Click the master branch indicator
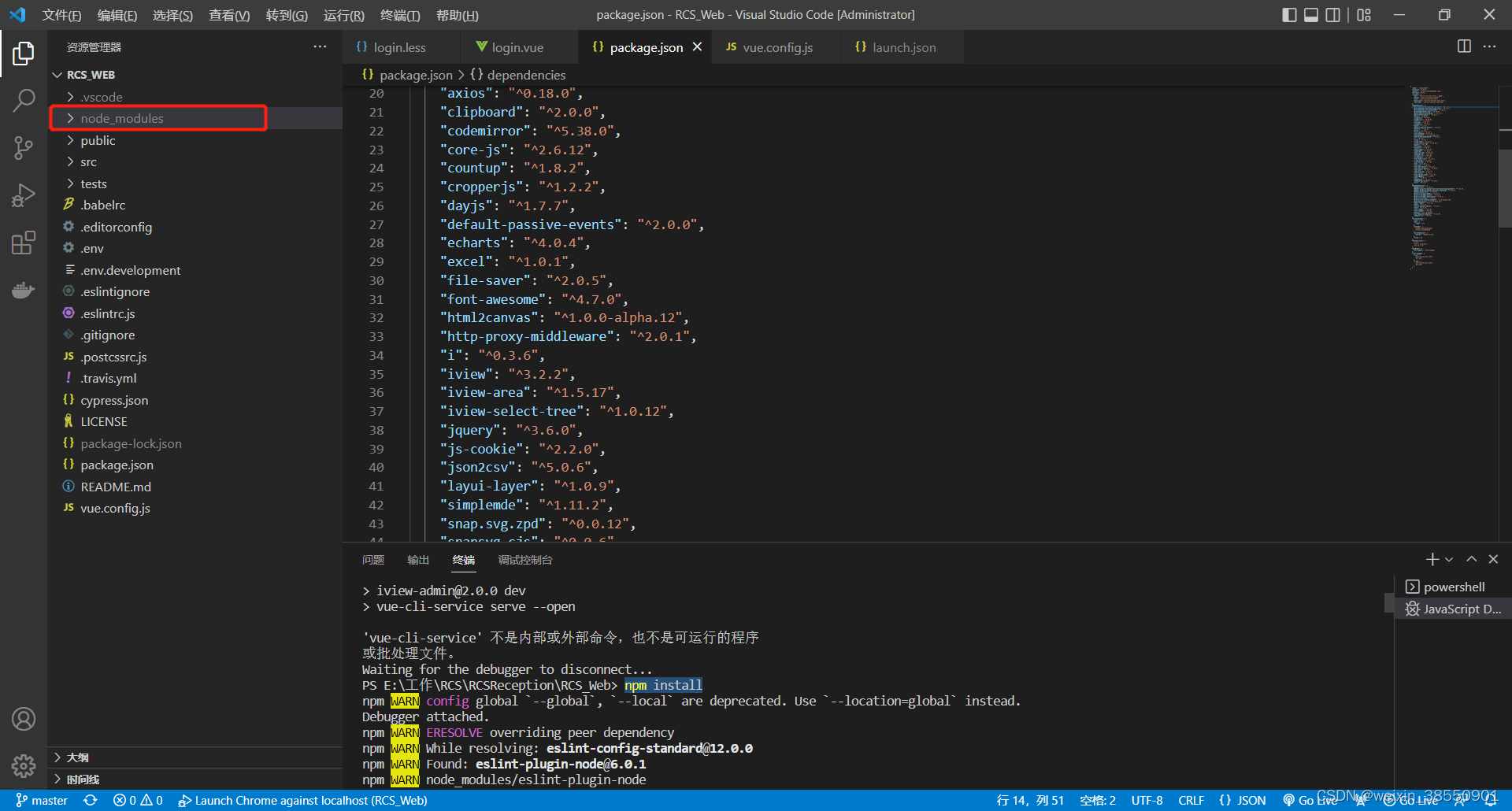The image size is (1512, 811). (x=41, y=800)
